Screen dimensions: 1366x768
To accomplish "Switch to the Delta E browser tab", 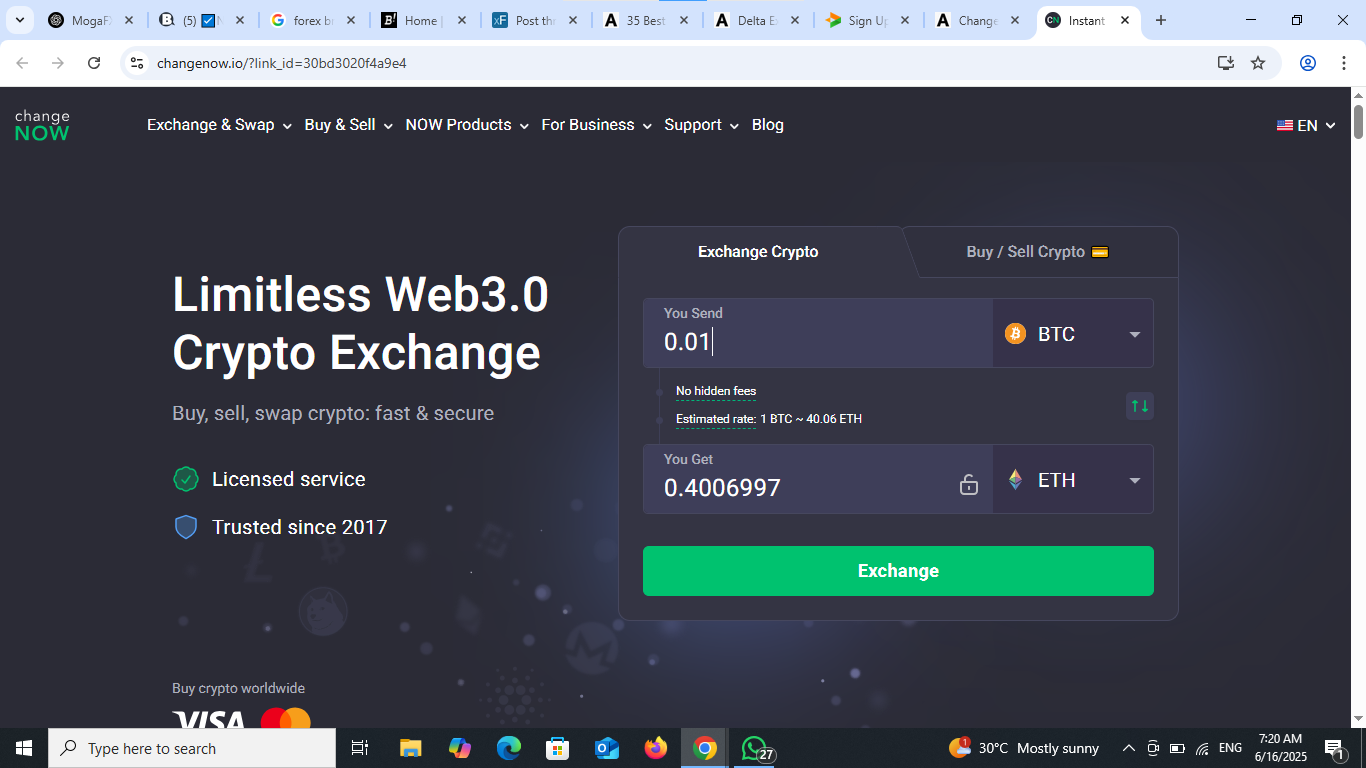I will pyautogui.click(x=756, y=20).
